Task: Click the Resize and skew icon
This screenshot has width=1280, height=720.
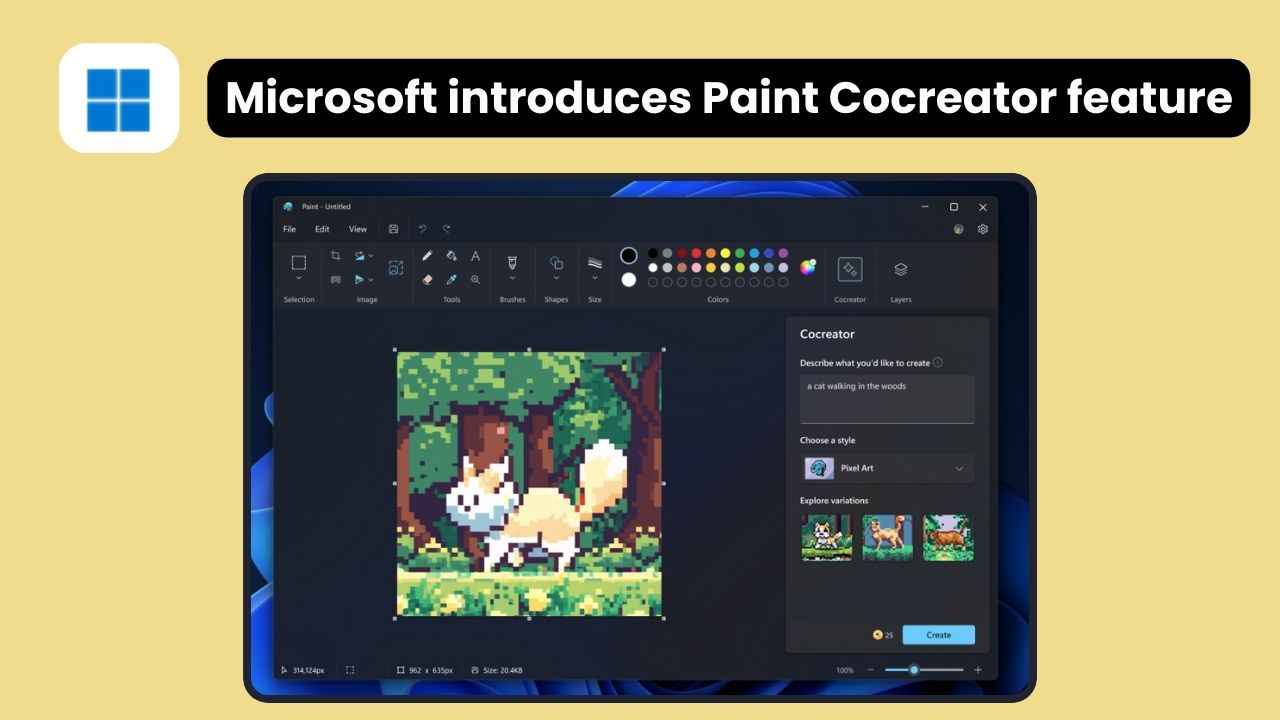Action: [336, 280]
